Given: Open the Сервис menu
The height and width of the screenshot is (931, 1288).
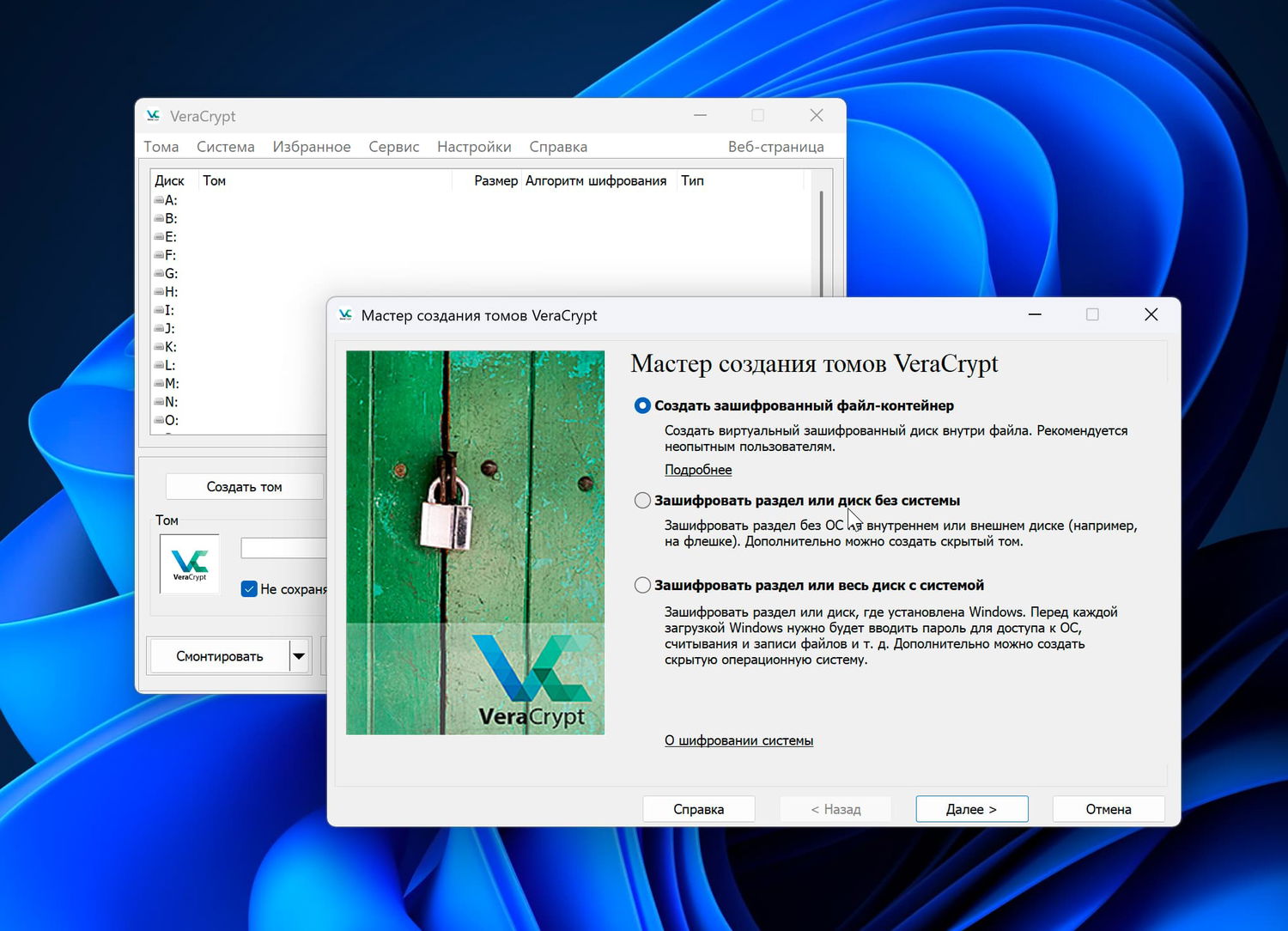Looking at the screenshot, I should [394, 147].
